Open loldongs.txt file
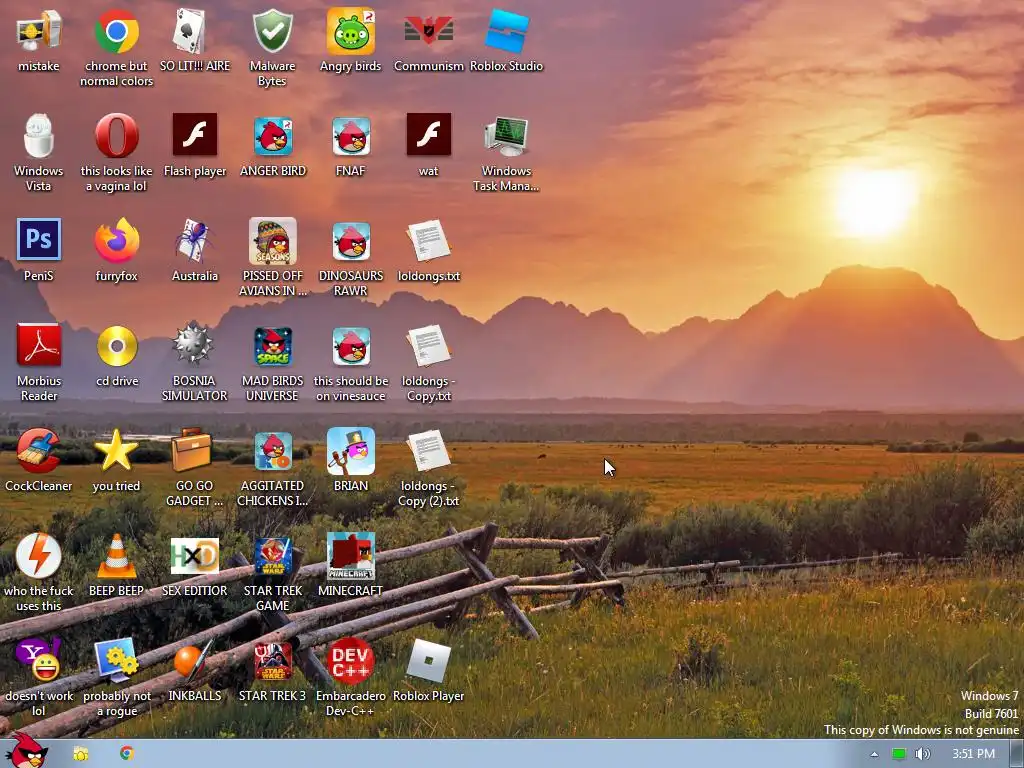 [x=428, y=241]
